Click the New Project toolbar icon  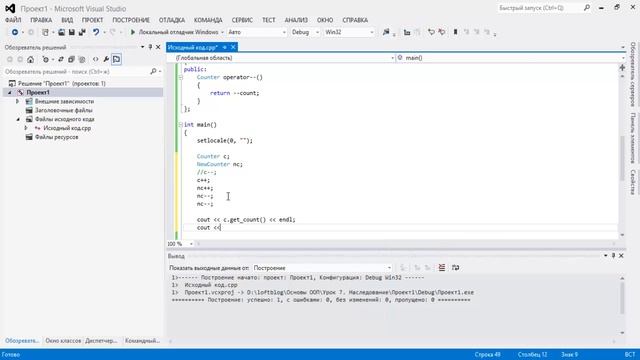tap(45, 32)
